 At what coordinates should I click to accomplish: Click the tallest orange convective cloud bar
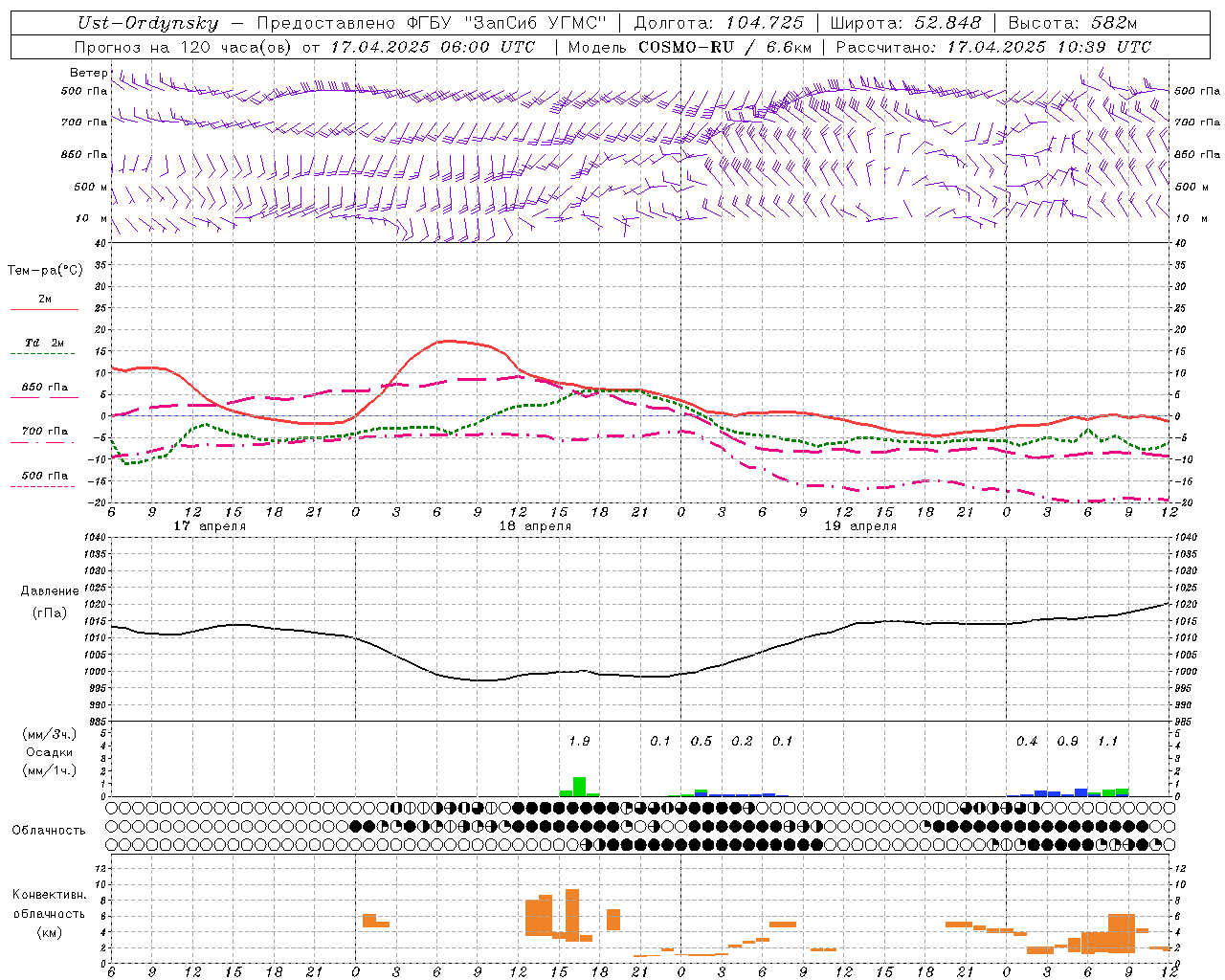572,915
